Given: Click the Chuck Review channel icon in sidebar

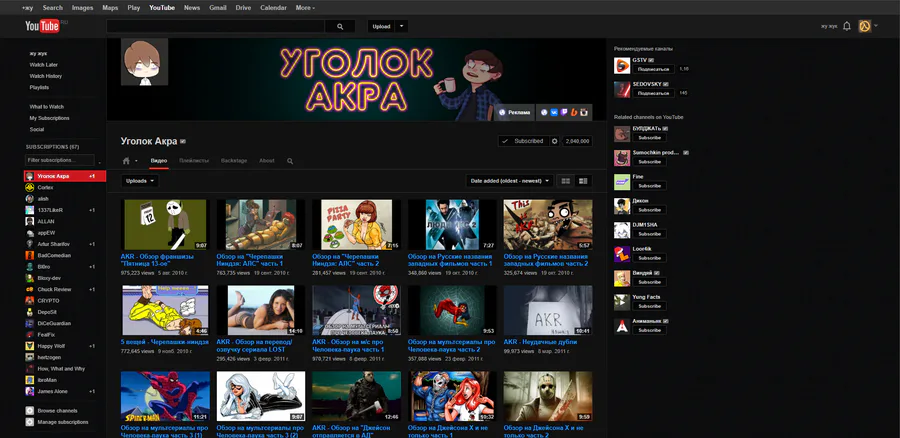Looking at the screenshot, I should [x=29, y=289].
